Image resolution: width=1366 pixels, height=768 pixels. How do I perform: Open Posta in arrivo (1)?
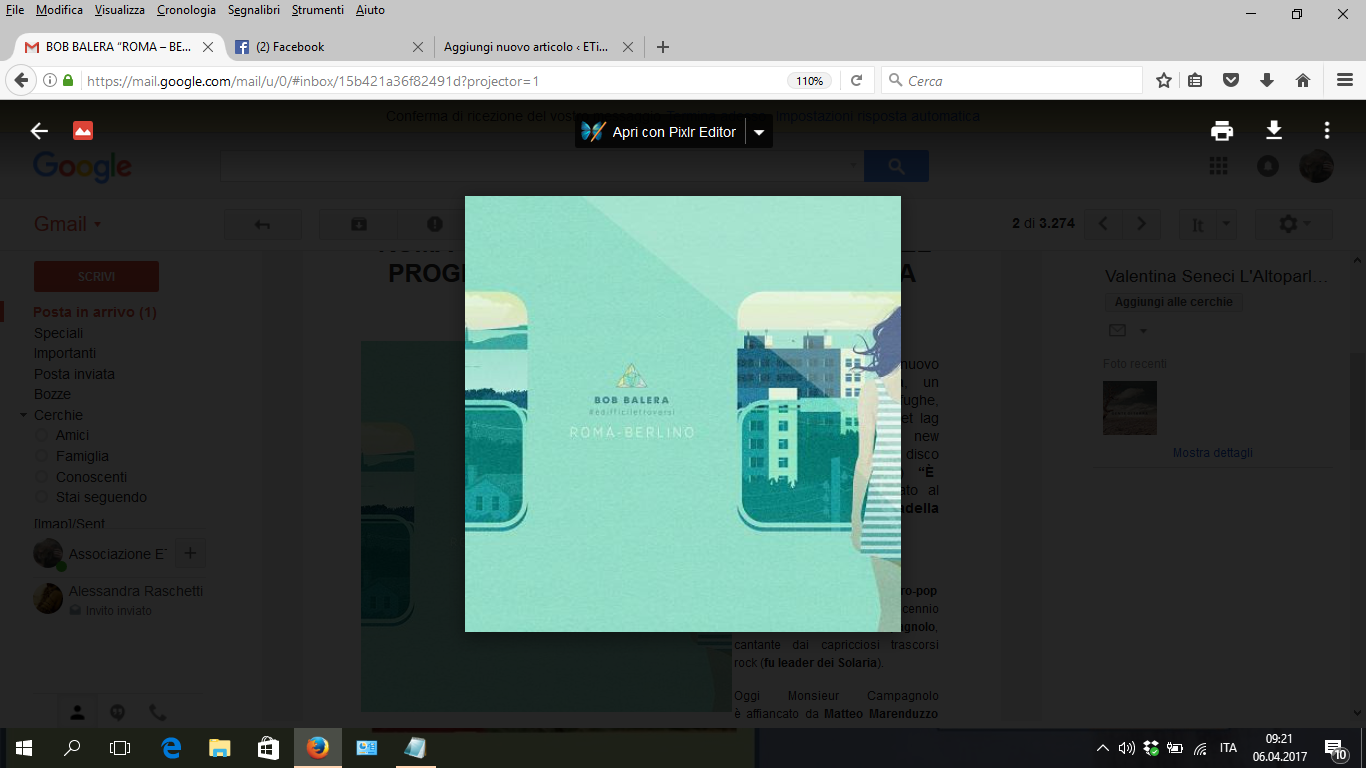point(95,312)
